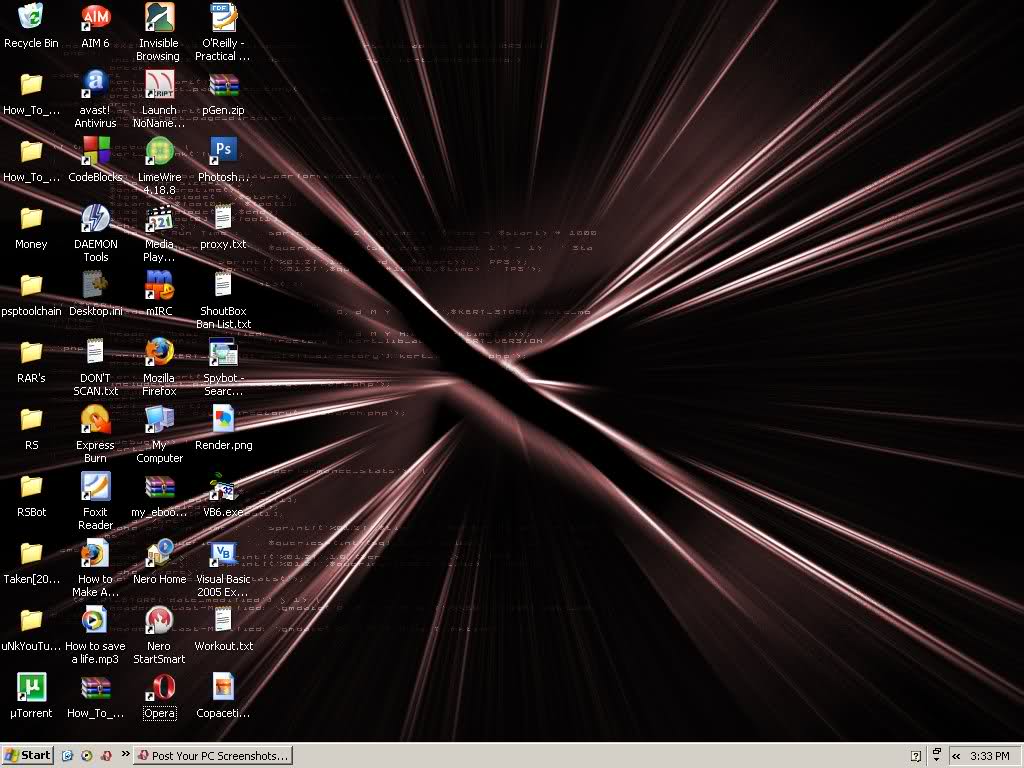Launch the Nero Home shortcut

pyautogui.click(x=159, y=554)
